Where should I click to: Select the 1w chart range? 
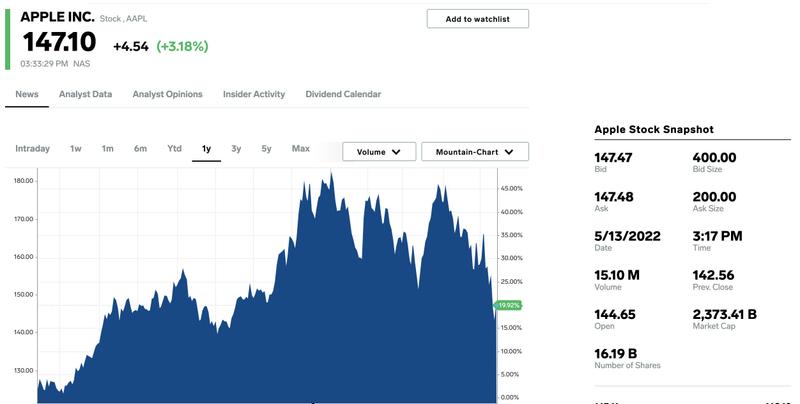(x=76, y=148)
